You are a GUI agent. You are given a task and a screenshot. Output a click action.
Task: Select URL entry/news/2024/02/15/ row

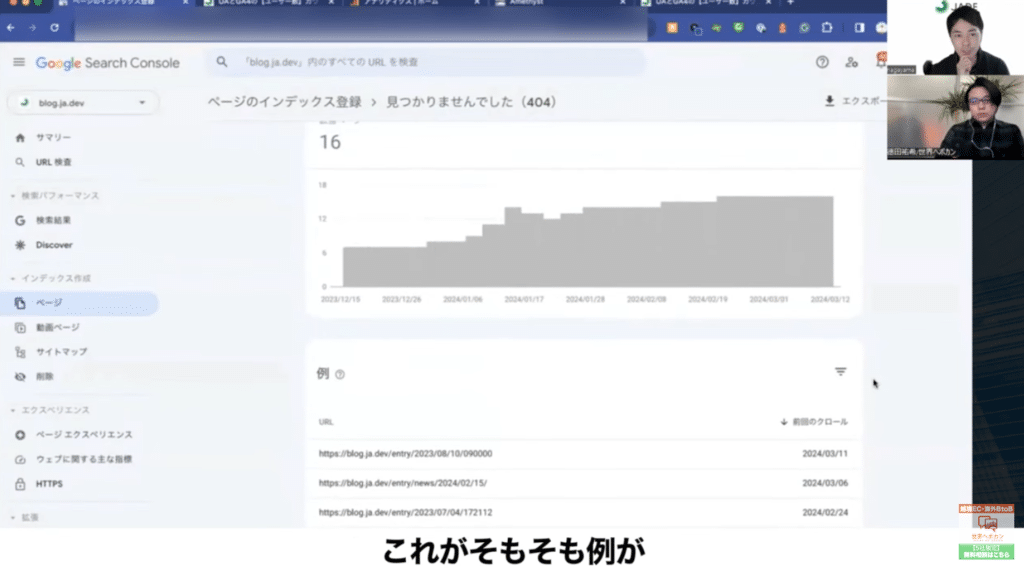tap(583, 483)
